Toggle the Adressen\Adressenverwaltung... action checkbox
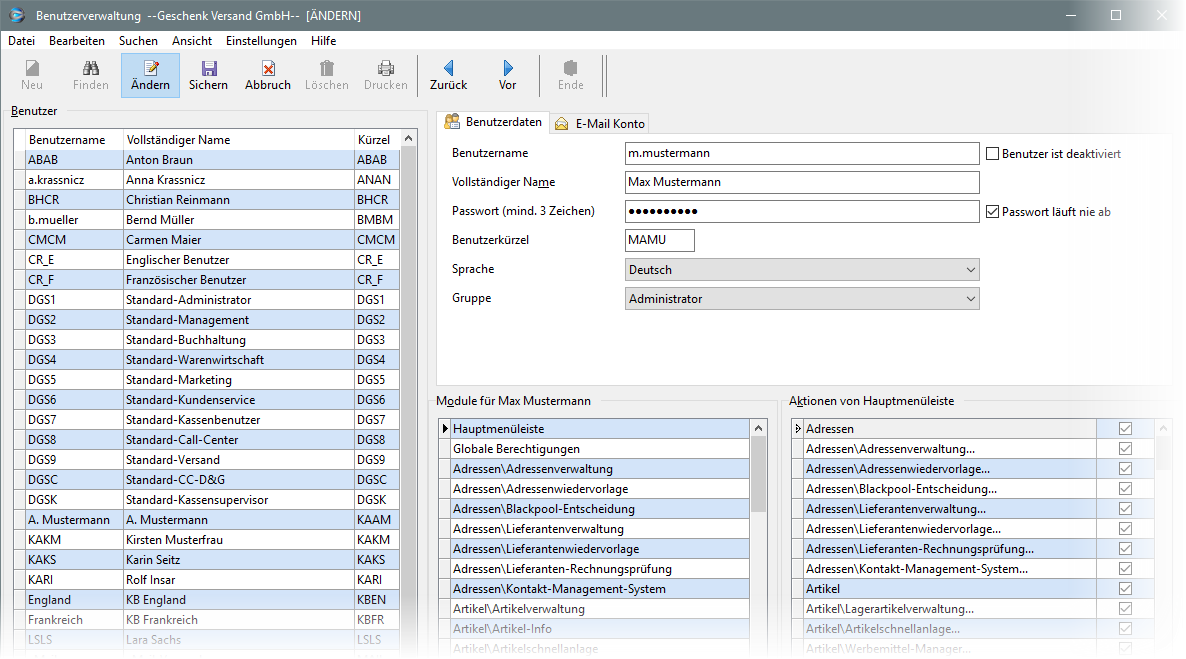The width and height of the screenshot is (1186, 659). pos(1125,449)
